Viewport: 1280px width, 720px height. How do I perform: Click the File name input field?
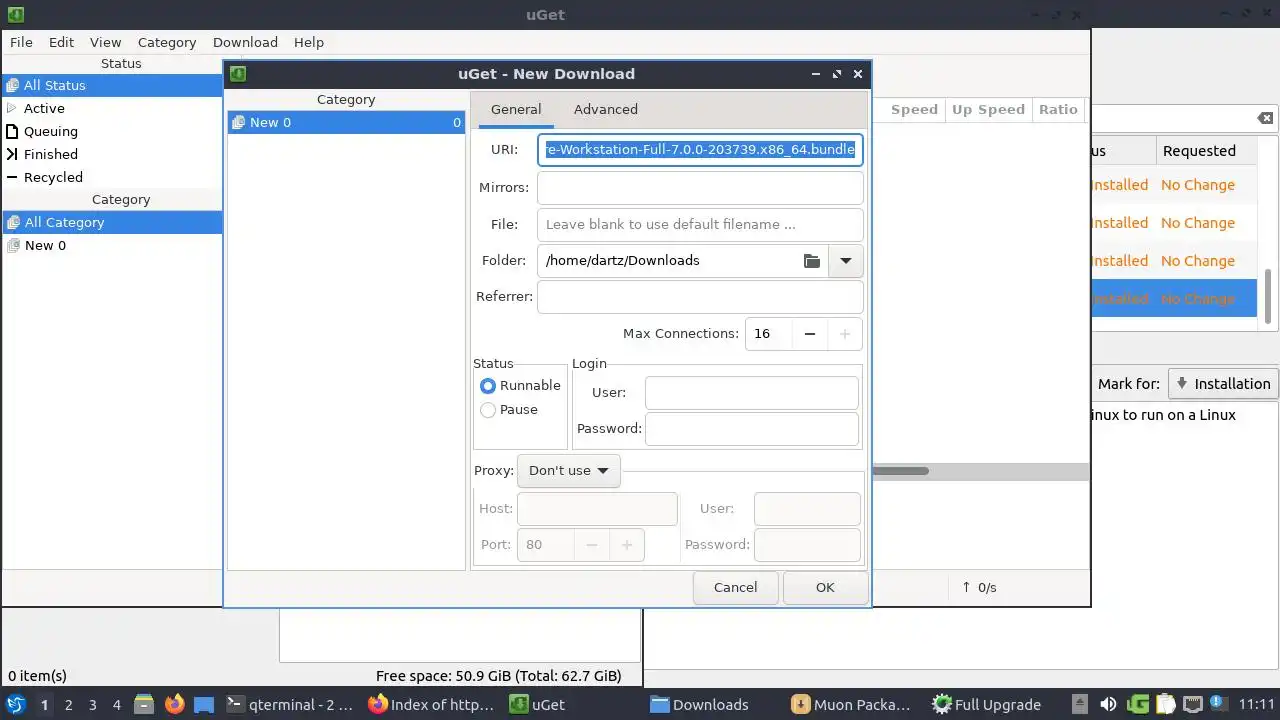pyautogui.click(x=700, y=224)
